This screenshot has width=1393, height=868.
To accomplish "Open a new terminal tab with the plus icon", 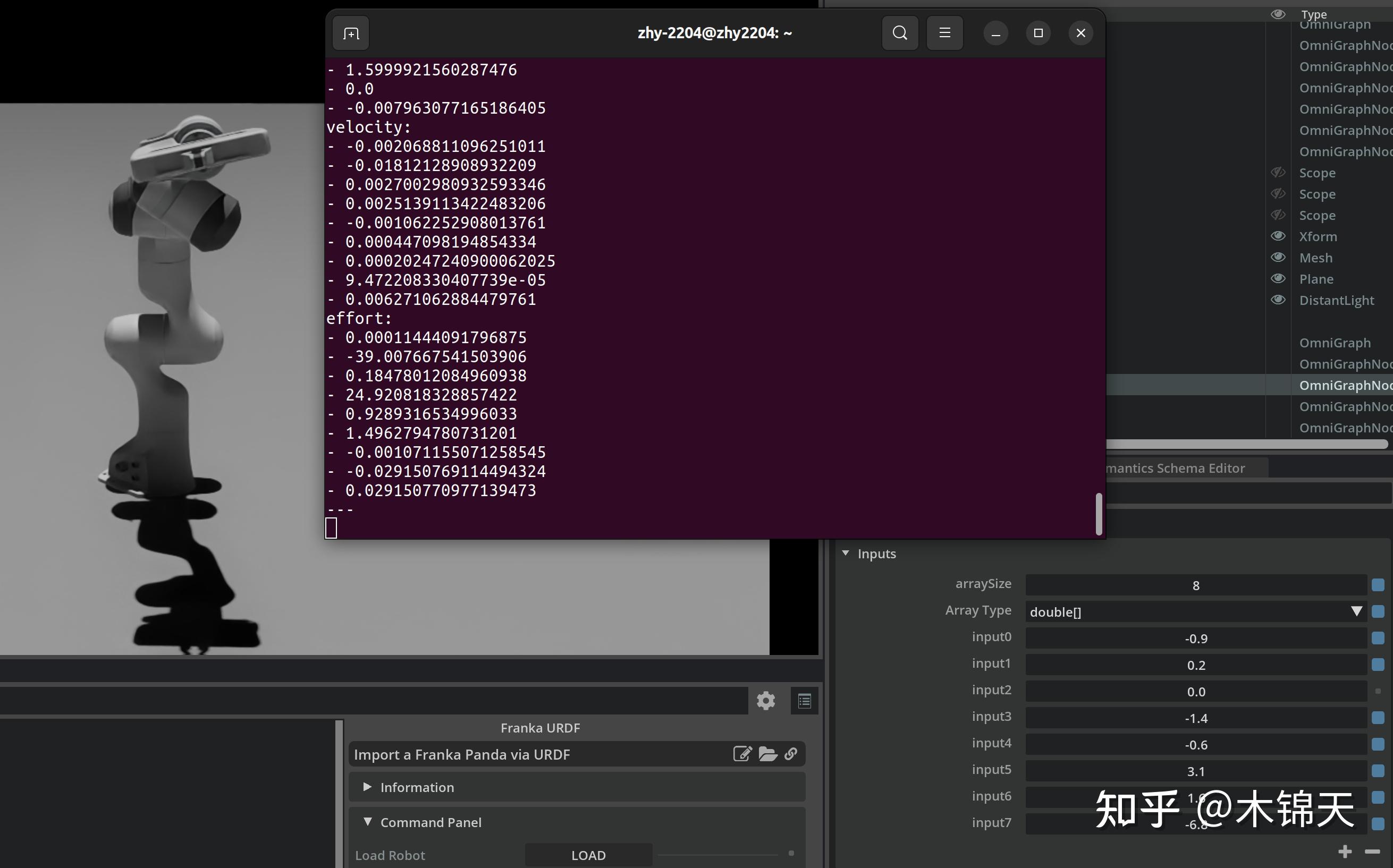I will pos(350,33).
